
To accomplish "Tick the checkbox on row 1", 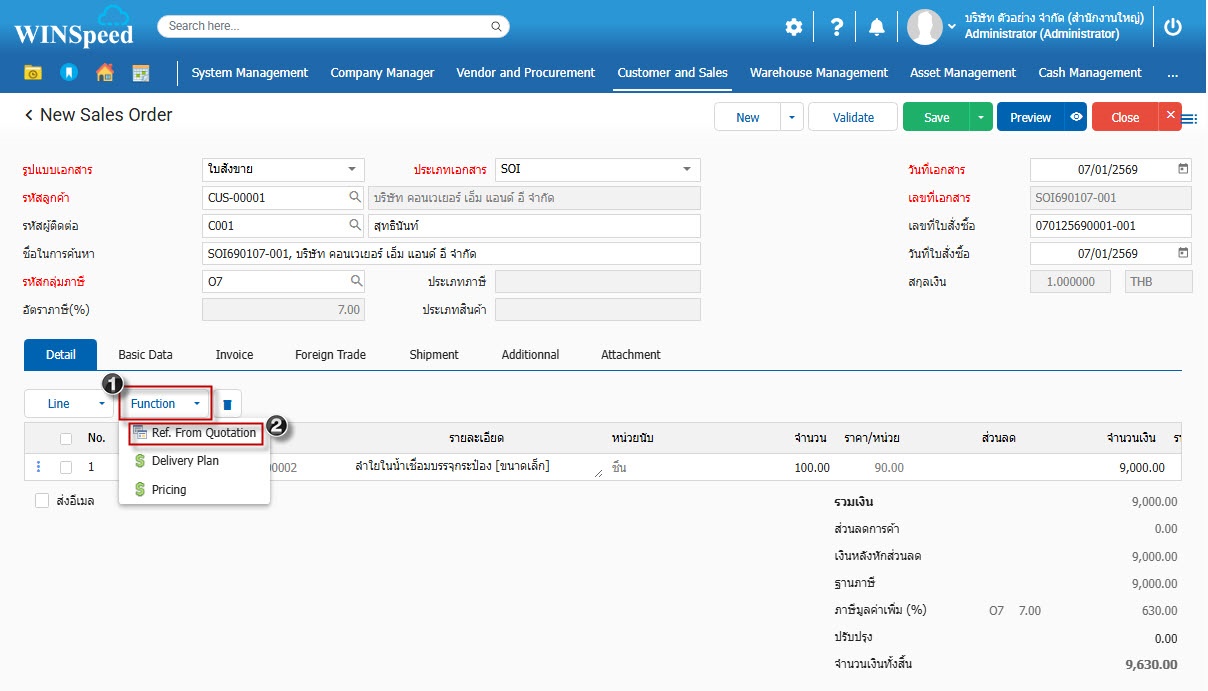I will pos(66,467).
